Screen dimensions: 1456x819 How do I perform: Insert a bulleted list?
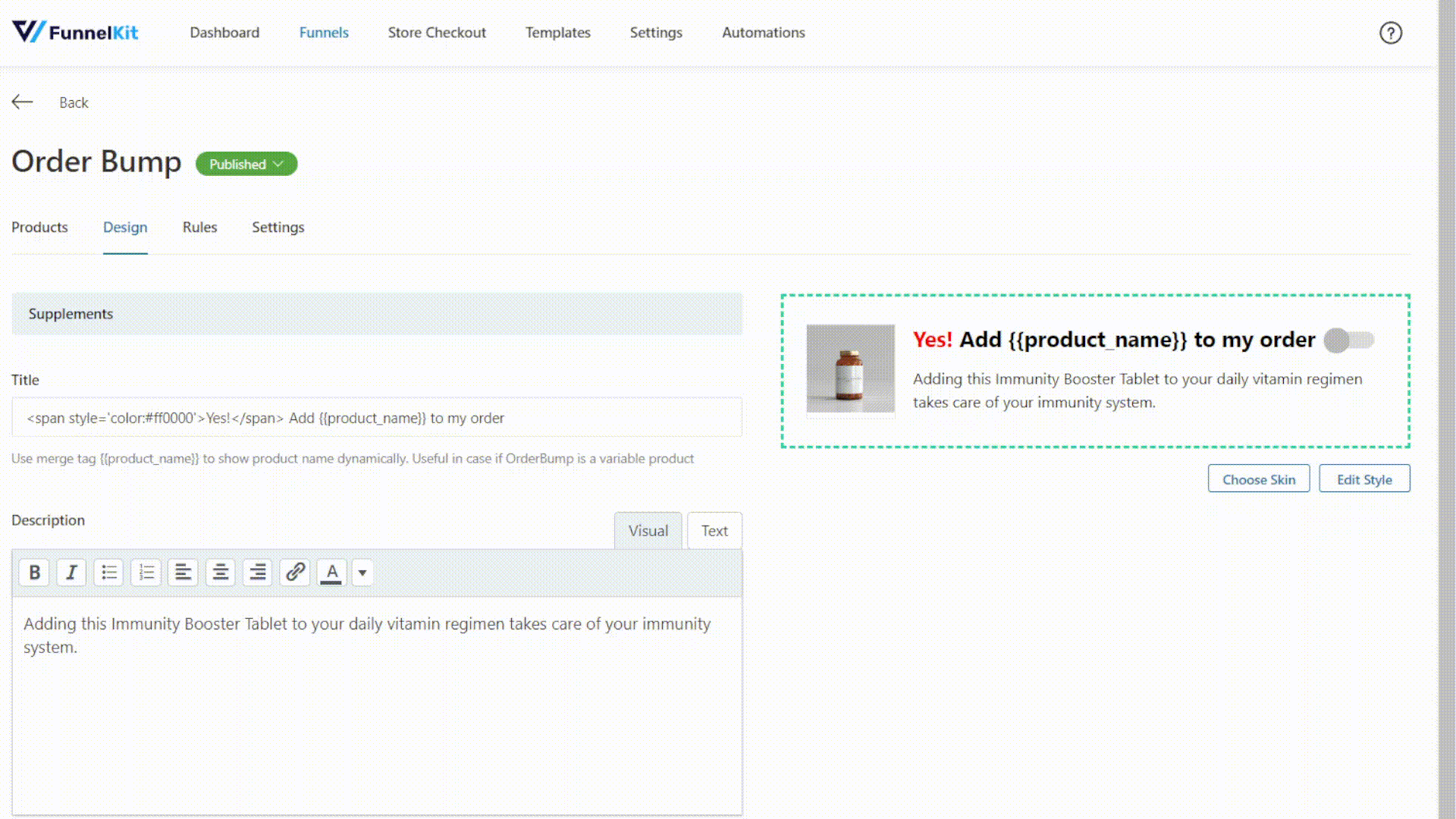tap(109, 573)
